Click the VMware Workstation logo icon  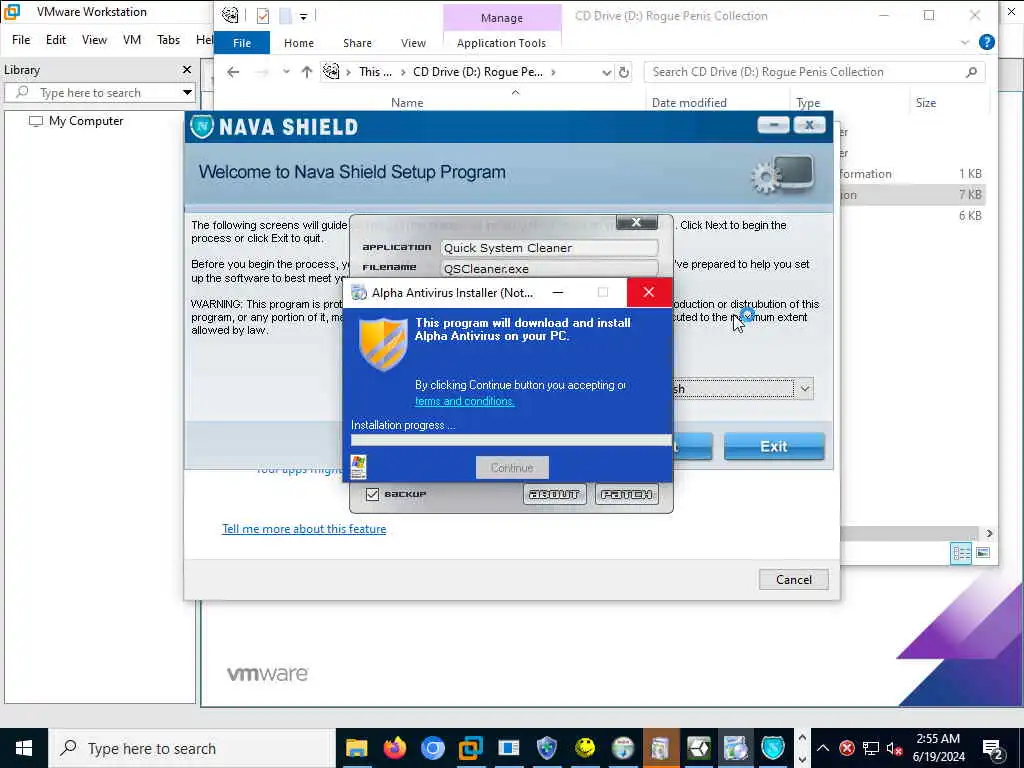tap(12, 12)
